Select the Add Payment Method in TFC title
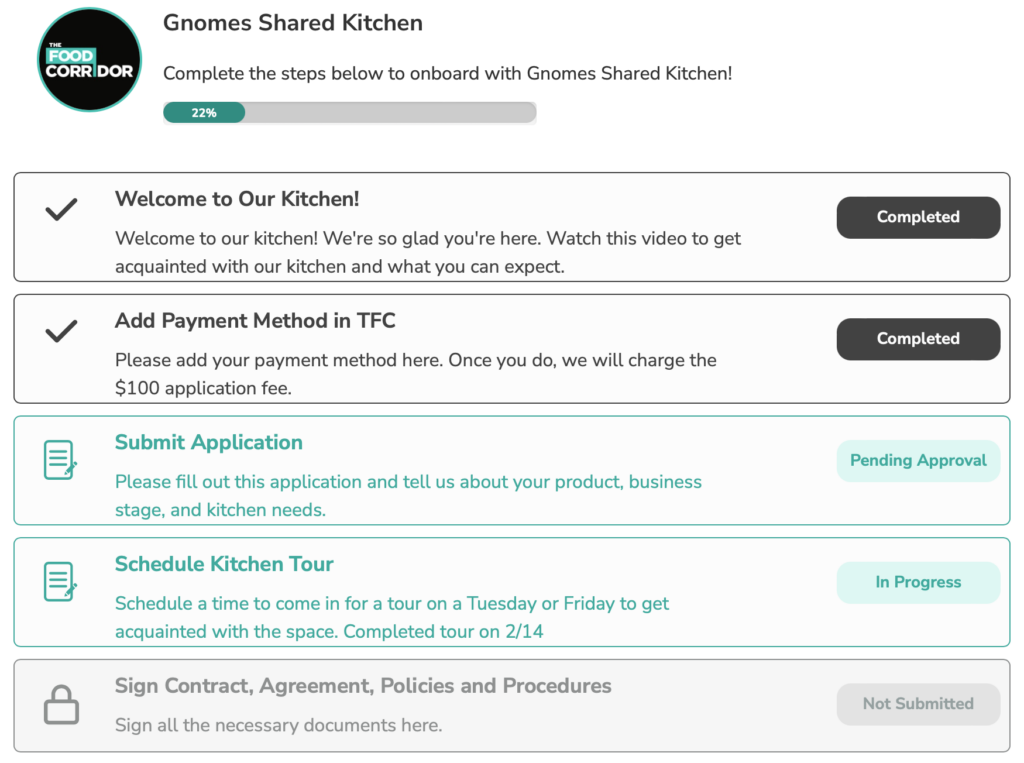The image size is (1024, 763). click(255, 320)
